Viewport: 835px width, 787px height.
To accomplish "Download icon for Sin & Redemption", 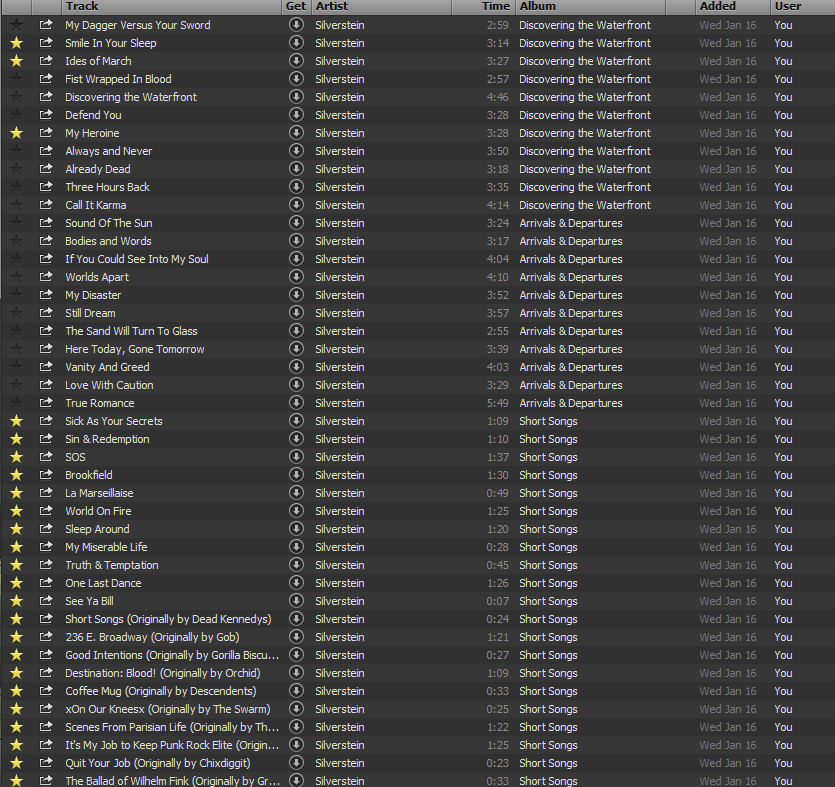I will point(296,439).
